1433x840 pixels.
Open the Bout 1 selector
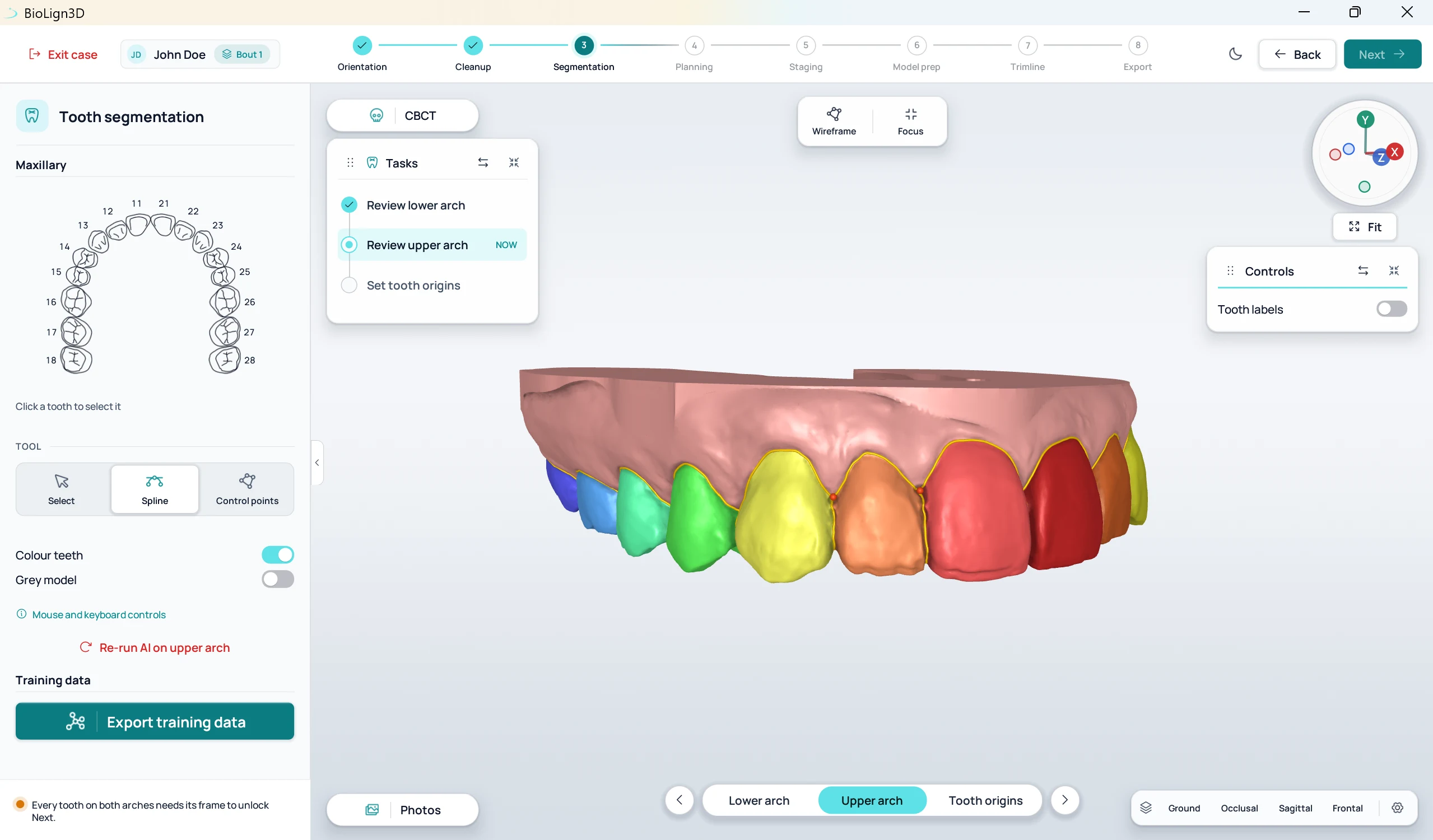click(242, 54)
